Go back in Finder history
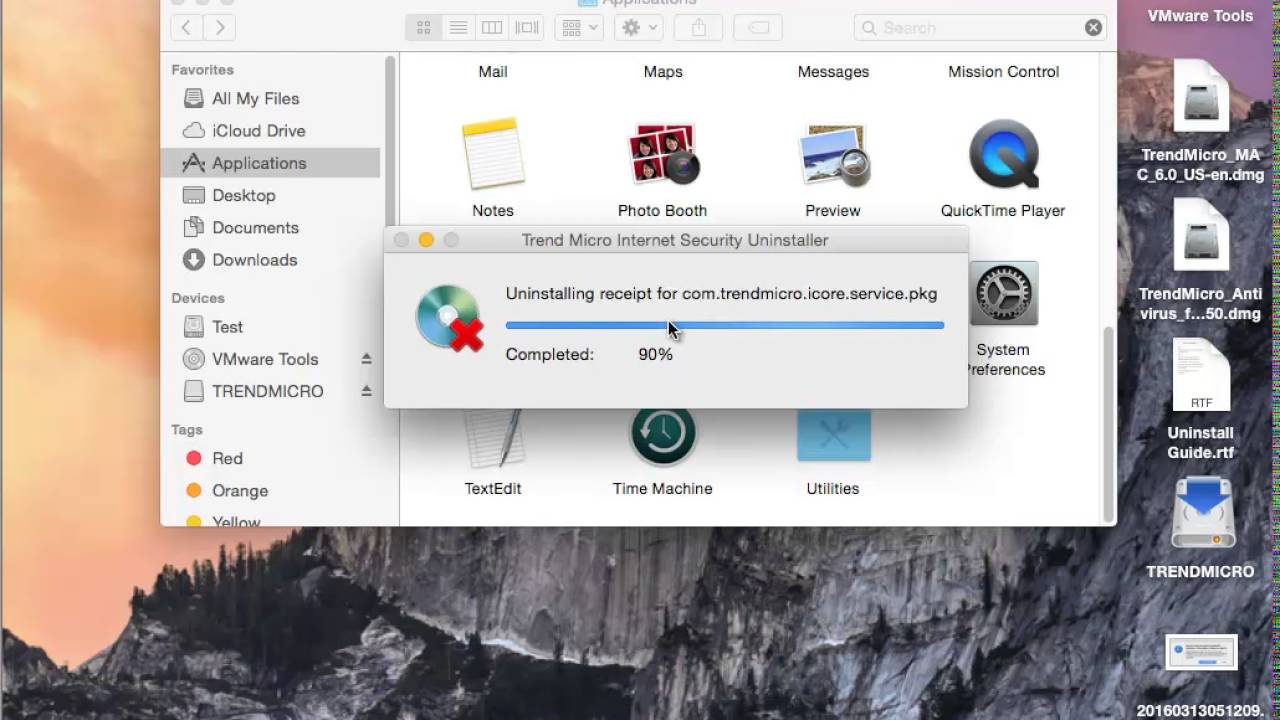1280x720 pixels. (x=186, y=28)
